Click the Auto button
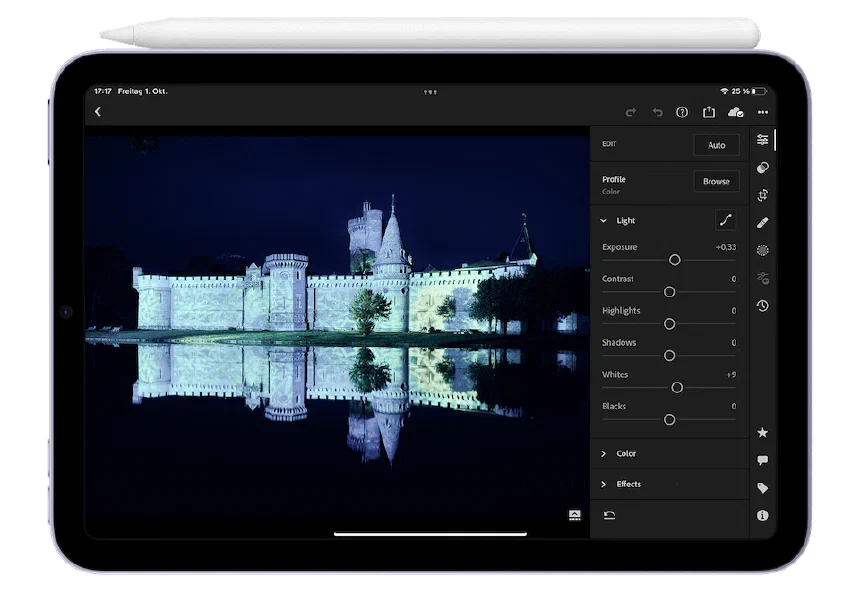Image resolution: width=860 pixels, height=602 pixels. [716, 145]
